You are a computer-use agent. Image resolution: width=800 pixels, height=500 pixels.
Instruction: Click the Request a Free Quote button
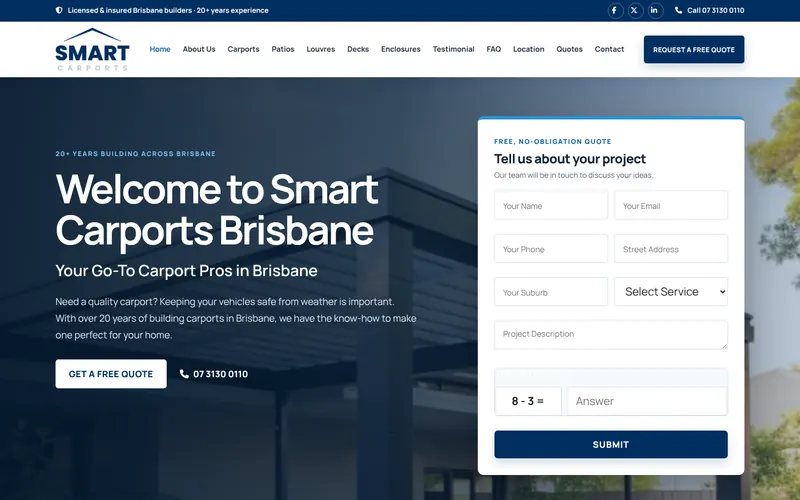pyautogui.click(x=694, y=49)
